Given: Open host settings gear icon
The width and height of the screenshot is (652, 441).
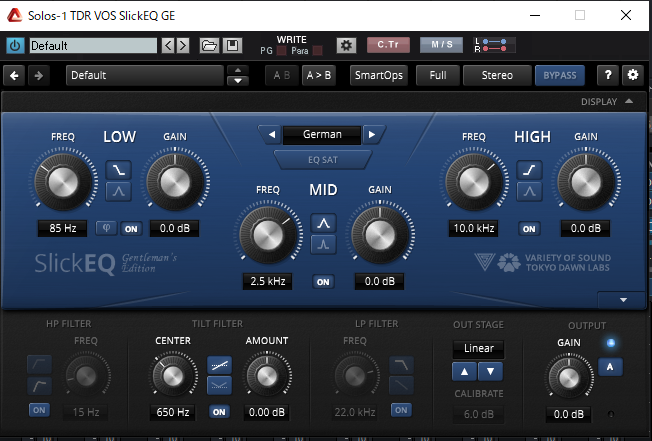Looking at the screenshot, I should coord(346,45).
